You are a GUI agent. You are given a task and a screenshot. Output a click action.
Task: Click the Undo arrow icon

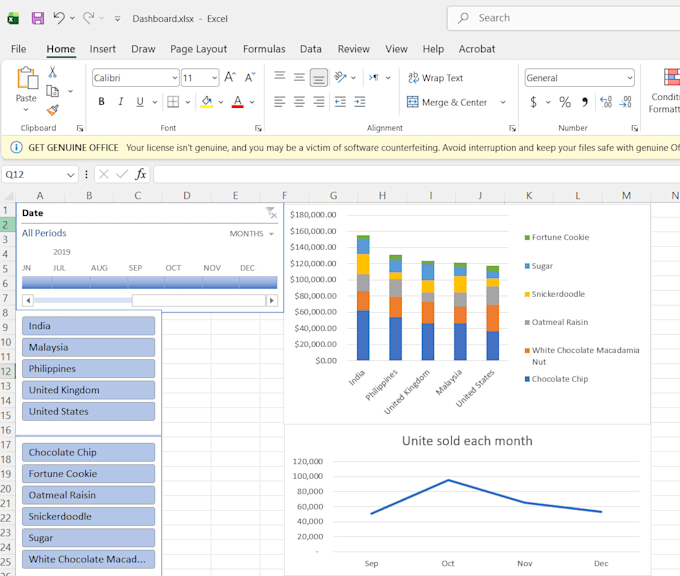(x=59, y=18)
